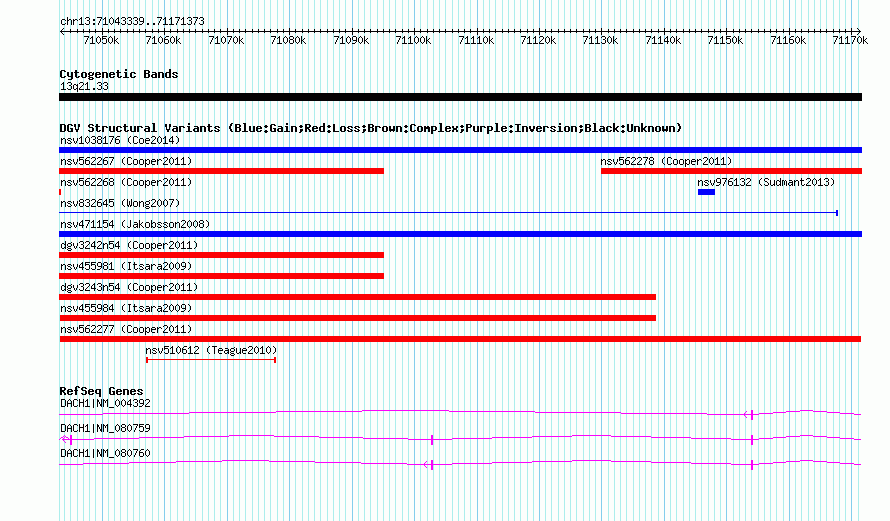Select nsv562278 (Cooper2011) red loss bar
Screen dimensions: 890x521
(x=731, y=171)
